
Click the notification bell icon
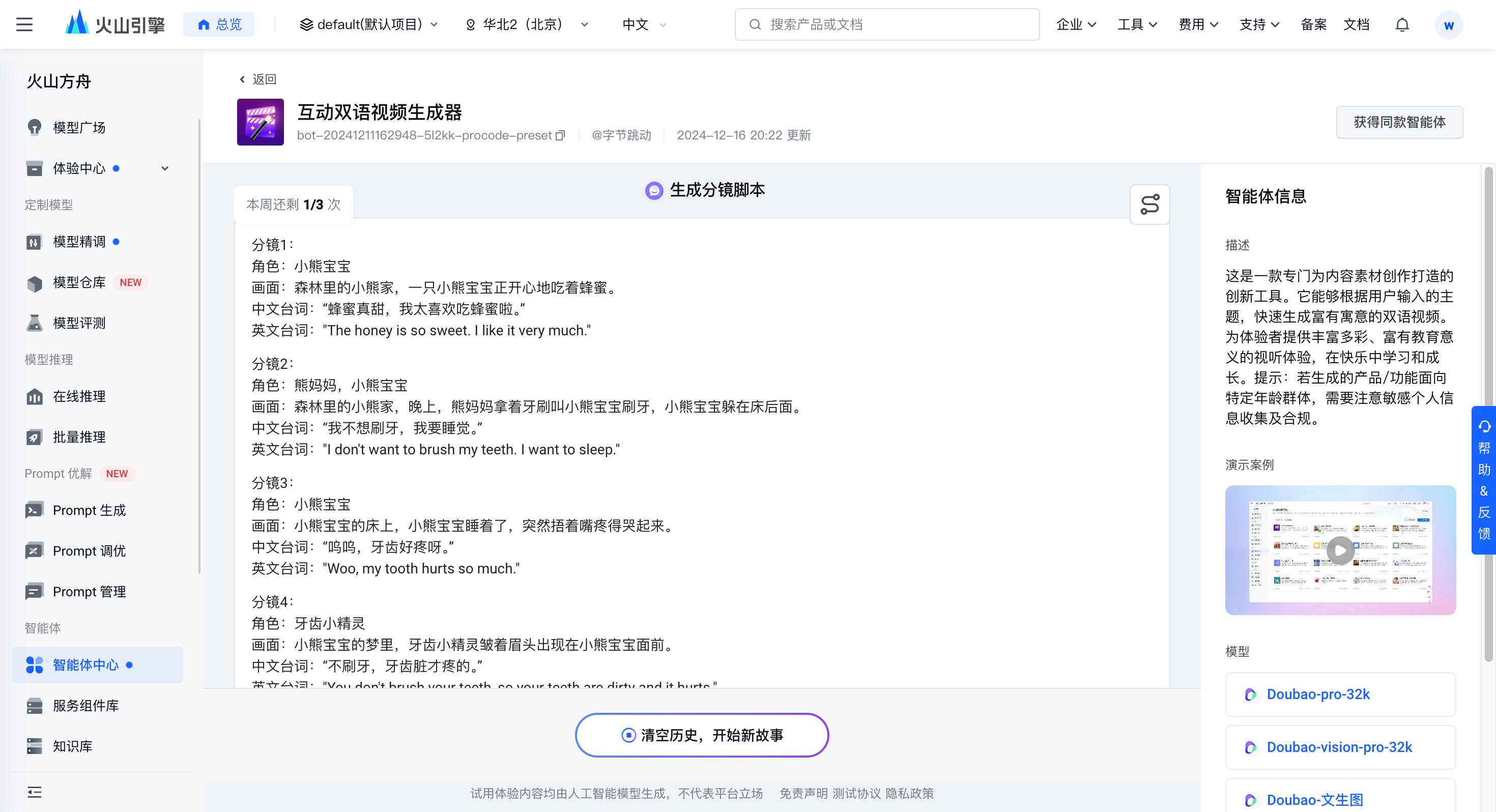(1402, 24)
